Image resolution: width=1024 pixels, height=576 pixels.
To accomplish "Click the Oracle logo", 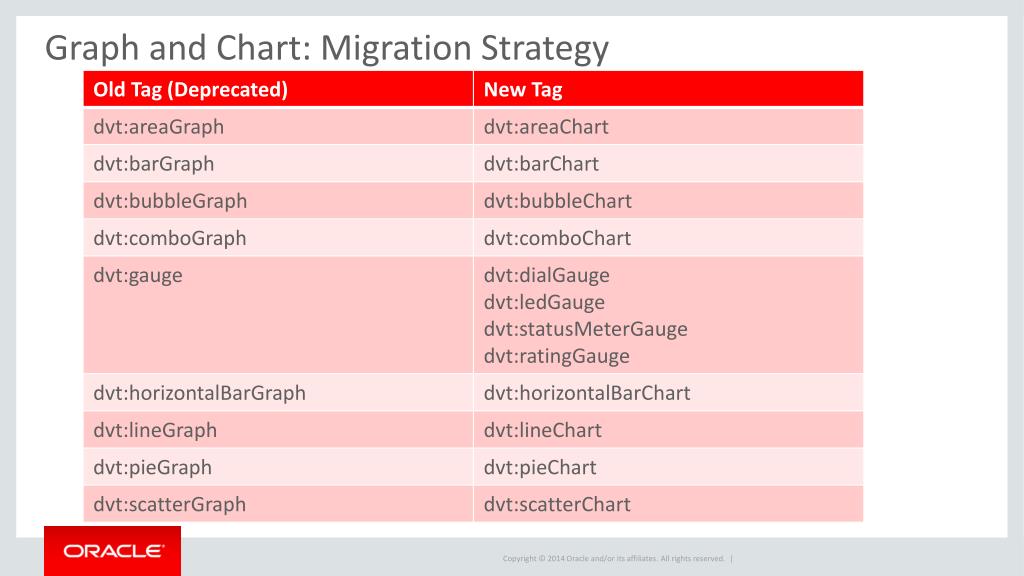I will pyautogui.click(x=112, y=551).
